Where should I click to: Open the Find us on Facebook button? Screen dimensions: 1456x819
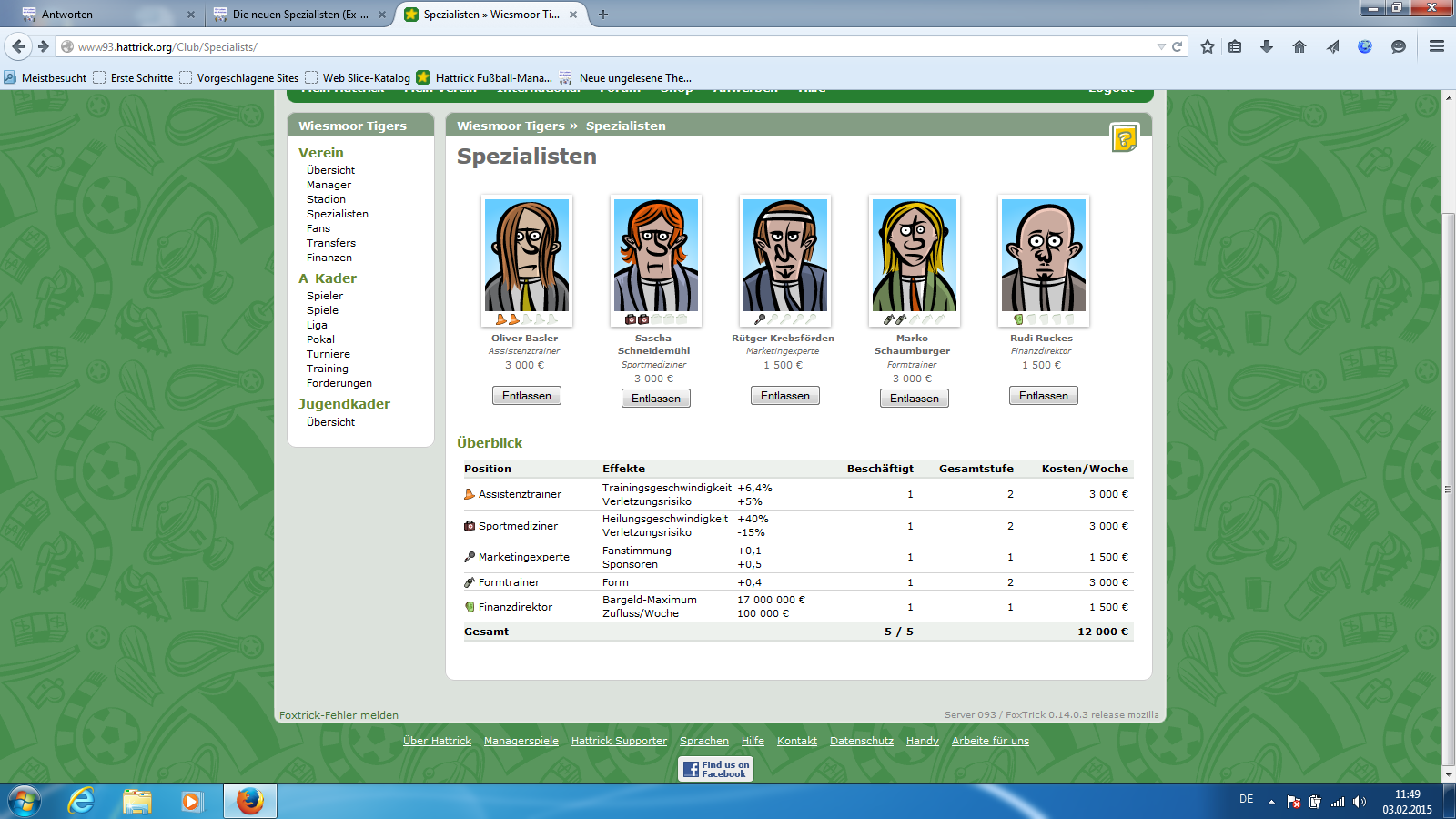click(x=716, y=769)
